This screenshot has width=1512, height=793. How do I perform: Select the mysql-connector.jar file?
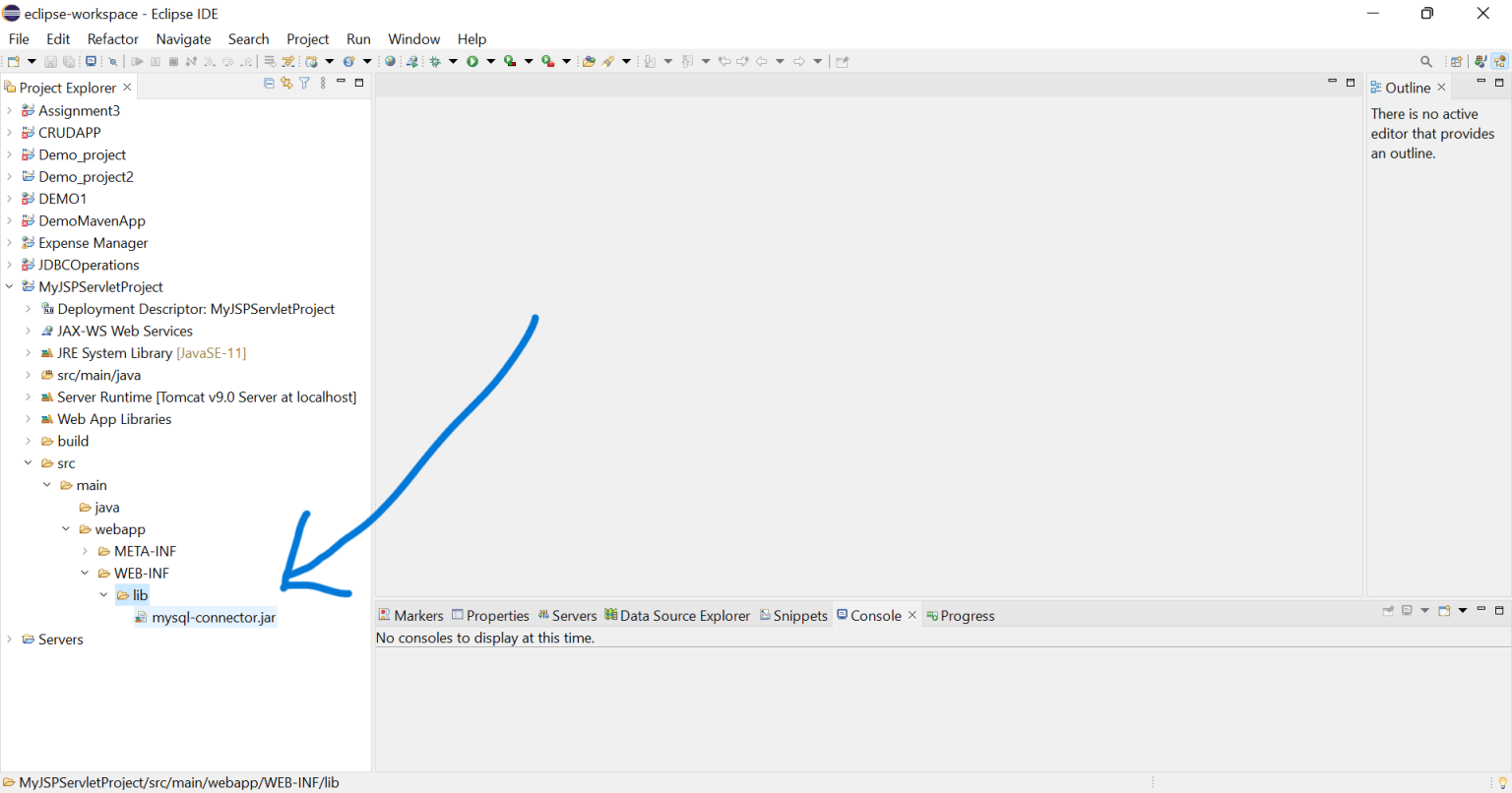pos(213,618)
